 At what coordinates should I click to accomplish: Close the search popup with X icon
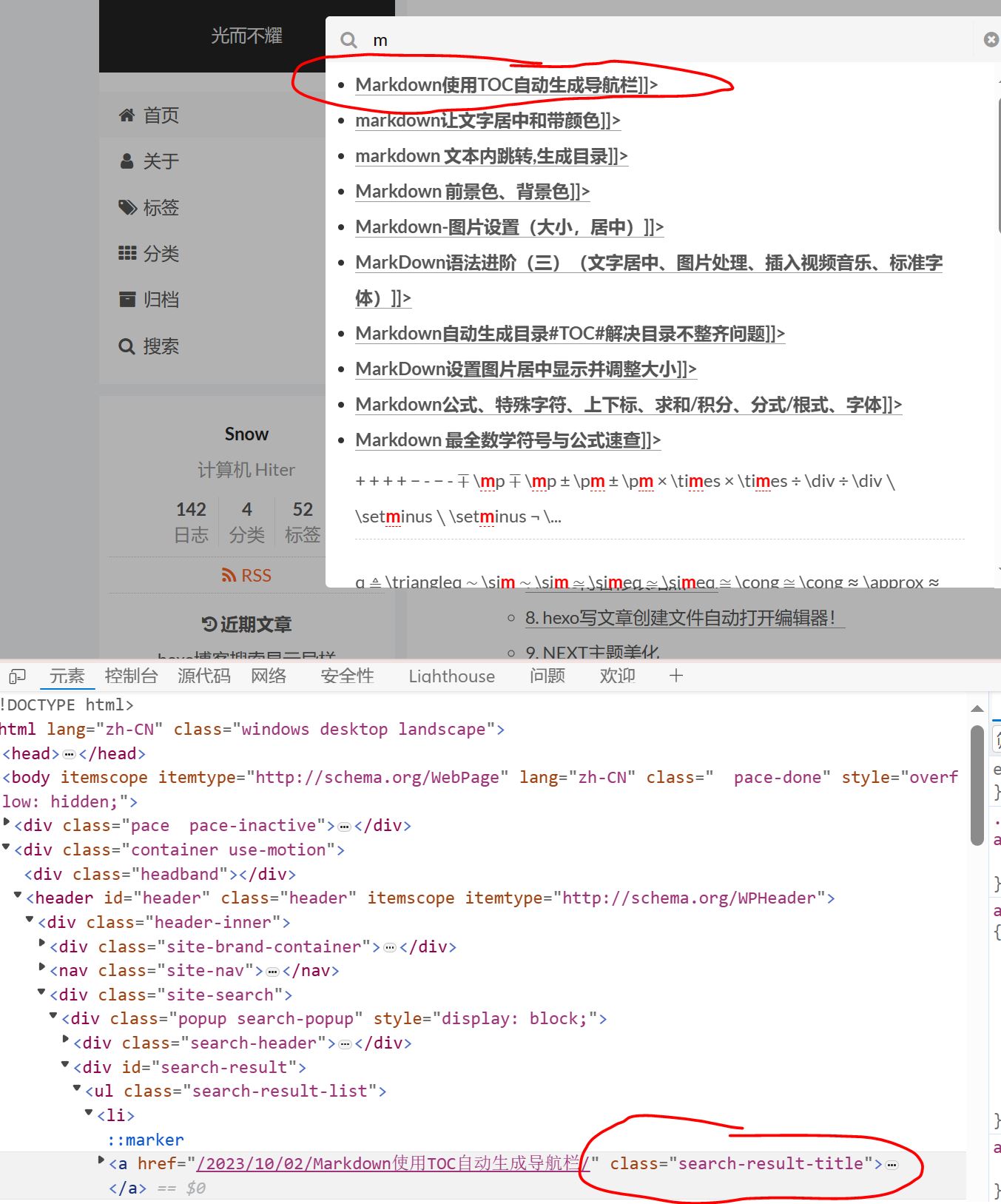pyautogui.click(x=991, y=39)
